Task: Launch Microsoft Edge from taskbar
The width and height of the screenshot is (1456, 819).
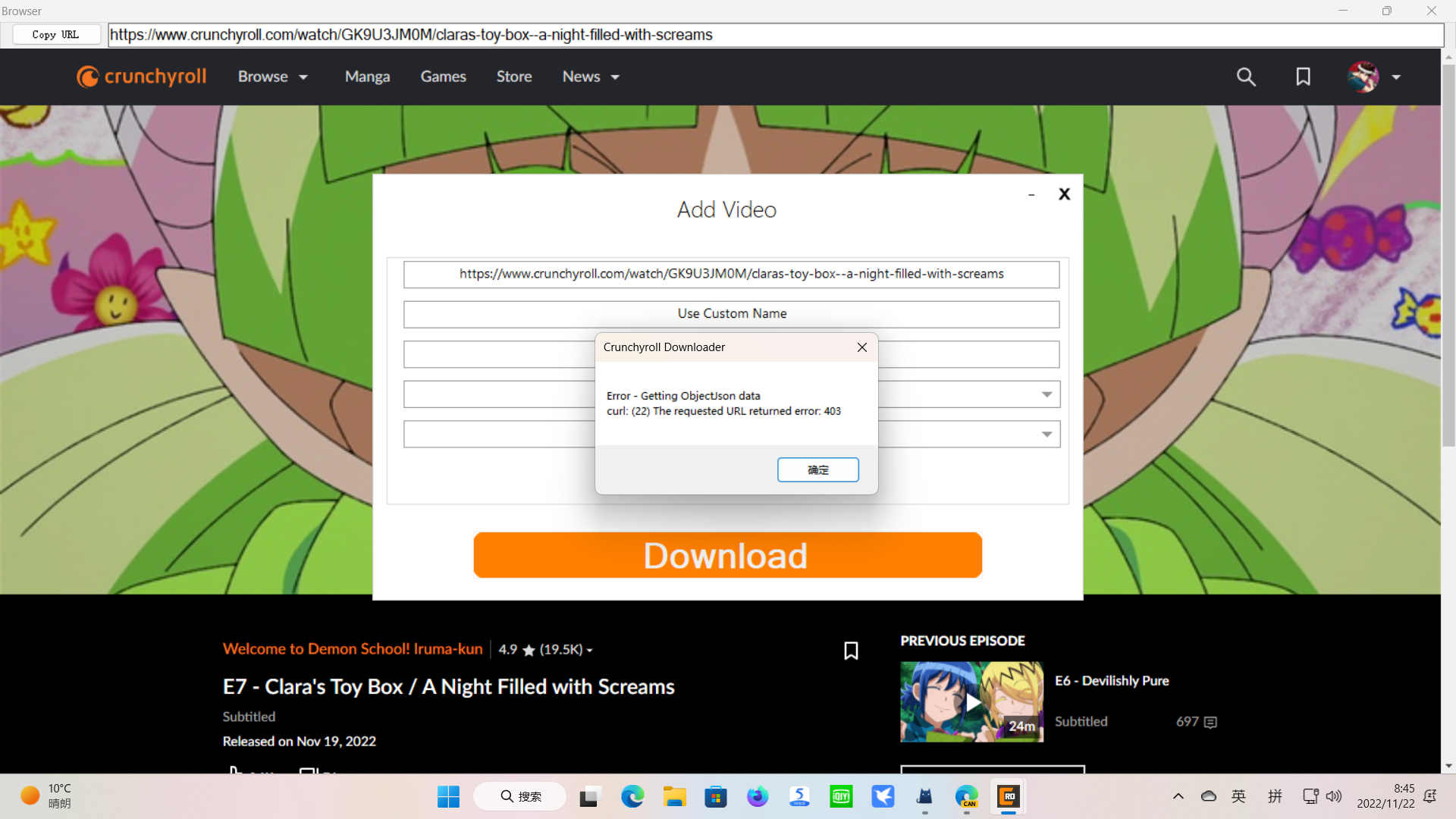Action: 632,796
